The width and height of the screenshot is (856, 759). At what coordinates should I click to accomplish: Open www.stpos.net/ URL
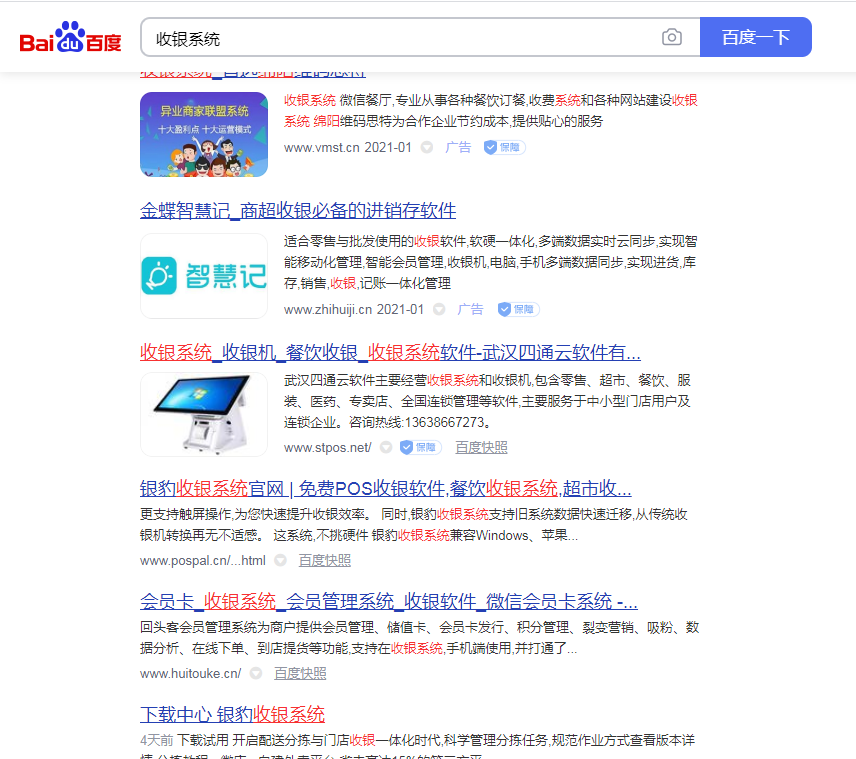328,448
